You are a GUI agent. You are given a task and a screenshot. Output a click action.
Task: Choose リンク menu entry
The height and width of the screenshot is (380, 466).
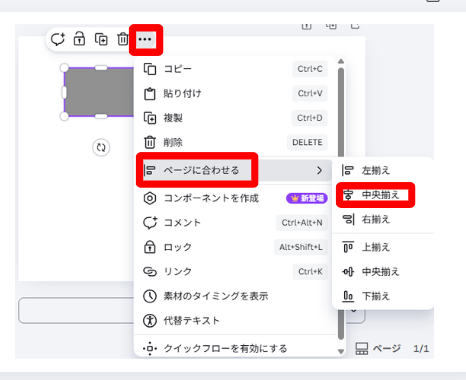235,272
